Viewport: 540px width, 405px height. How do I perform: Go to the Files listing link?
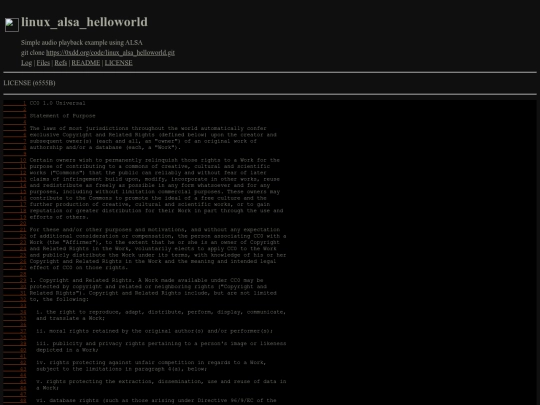43,63
